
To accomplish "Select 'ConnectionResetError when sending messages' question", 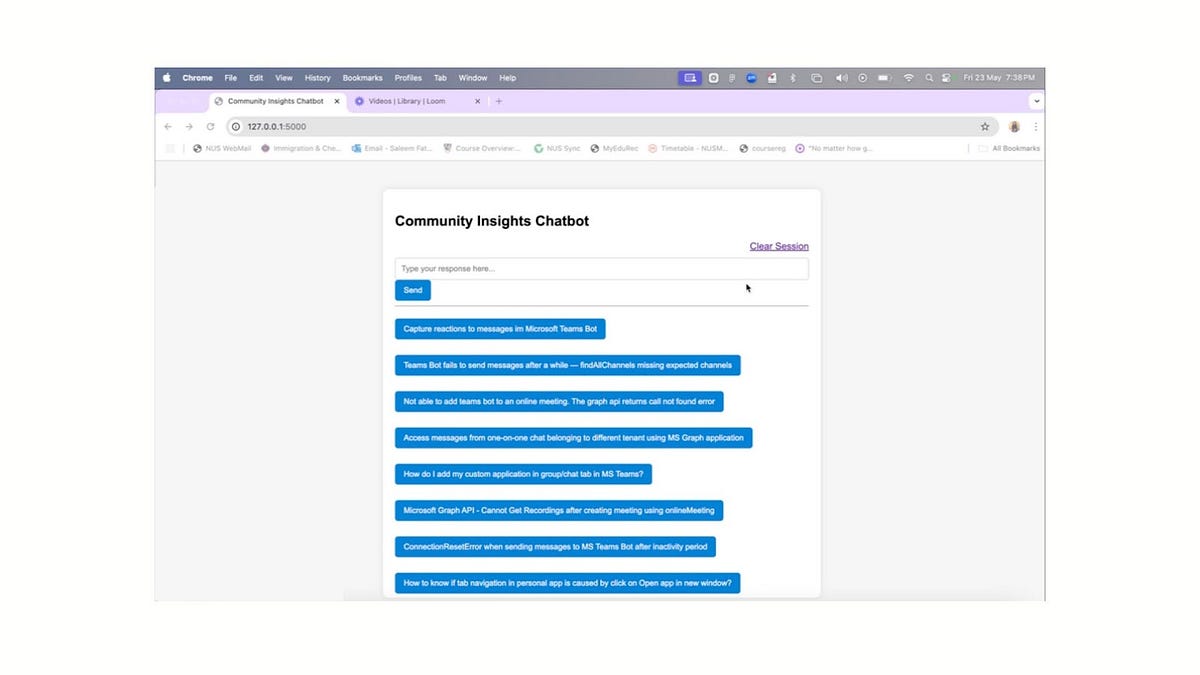I will [555, 546].
